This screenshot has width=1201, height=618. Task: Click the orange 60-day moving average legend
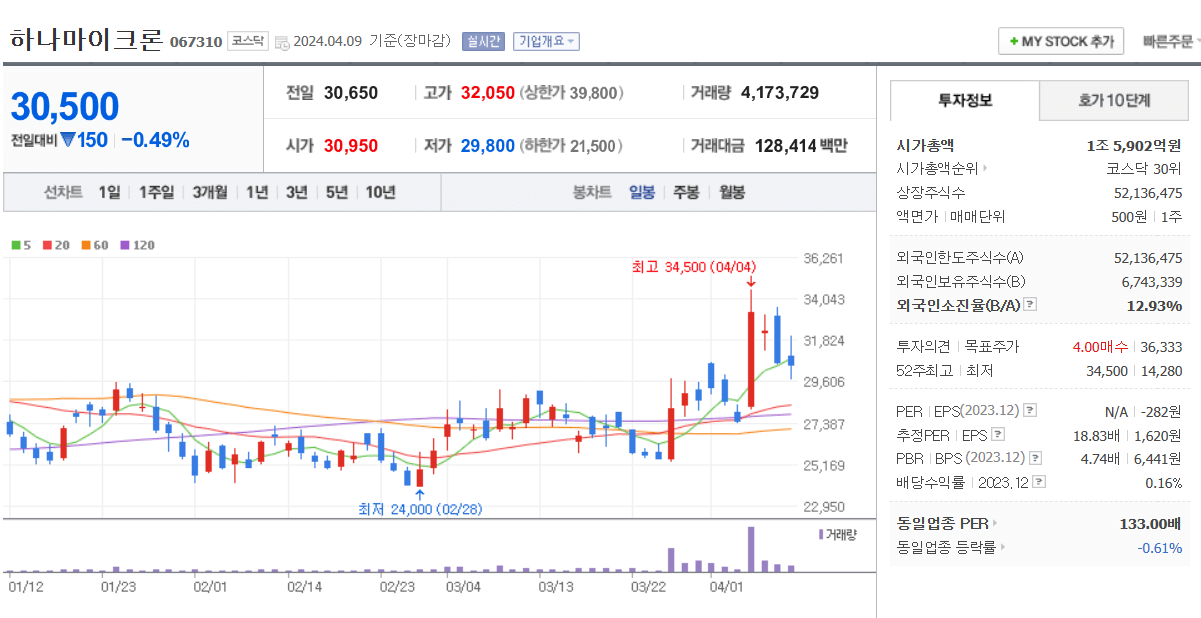pyautogui.click(x=95, y=245)
